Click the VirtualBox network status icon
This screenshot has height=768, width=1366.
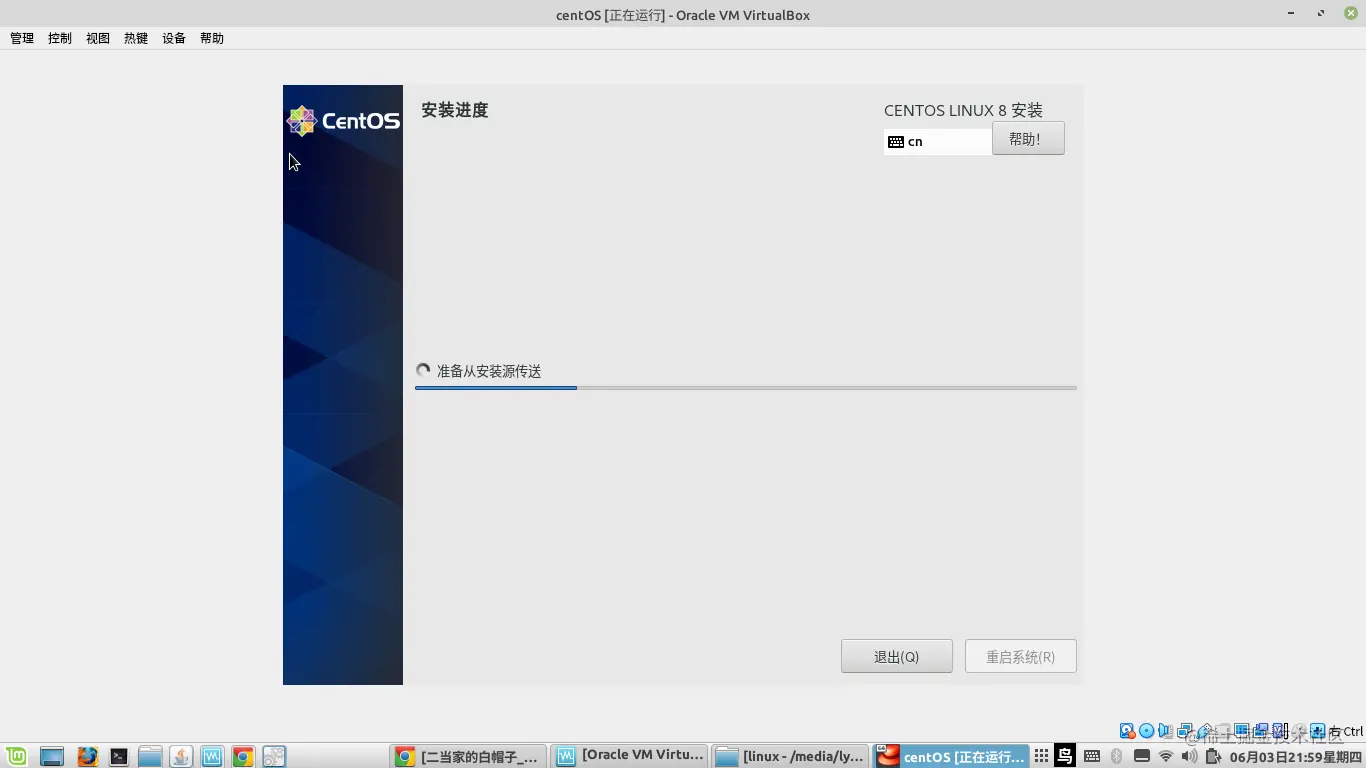click(x=1185, y=731)
